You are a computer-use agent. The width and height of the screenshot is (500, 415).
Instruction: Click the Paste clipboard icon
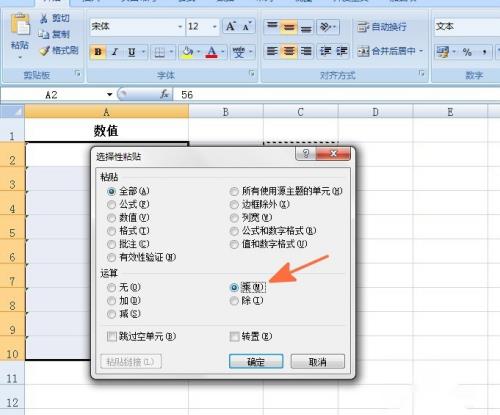(x=20, y=24)
